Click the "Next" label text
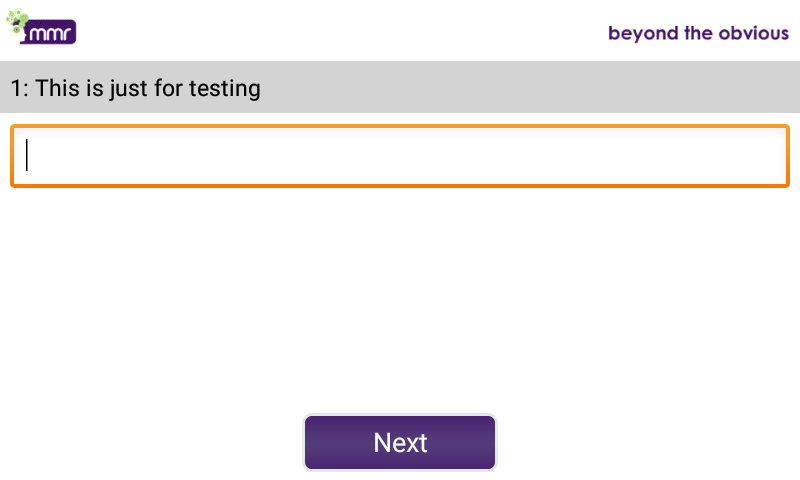 click(400, 443)
